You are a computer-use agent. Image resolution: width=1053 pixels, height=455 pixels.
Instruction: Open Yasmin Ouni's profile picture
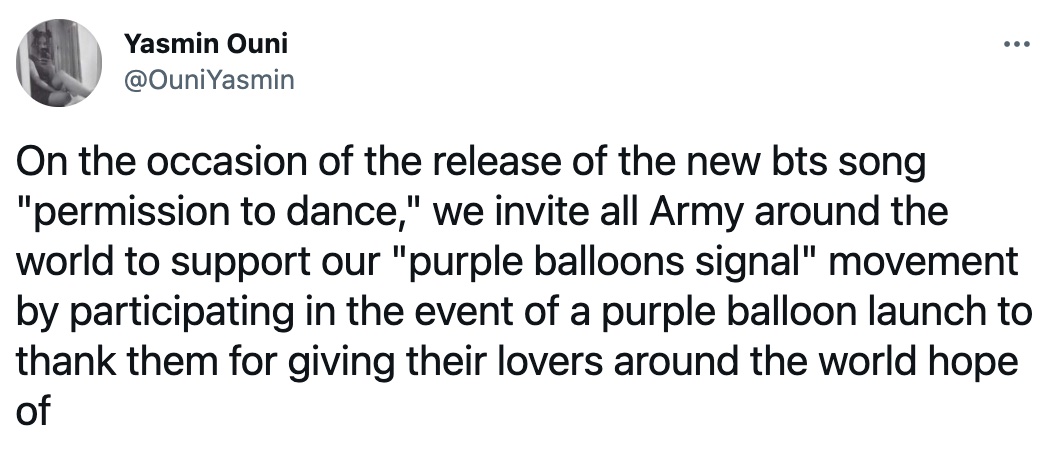click(x=59, y=62)
